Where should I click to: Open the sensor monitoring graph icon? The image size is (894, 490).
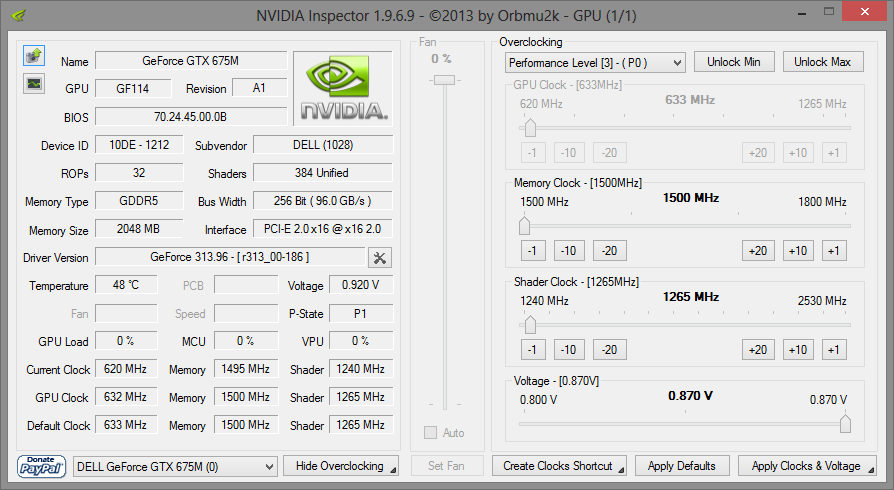[34, 84]
